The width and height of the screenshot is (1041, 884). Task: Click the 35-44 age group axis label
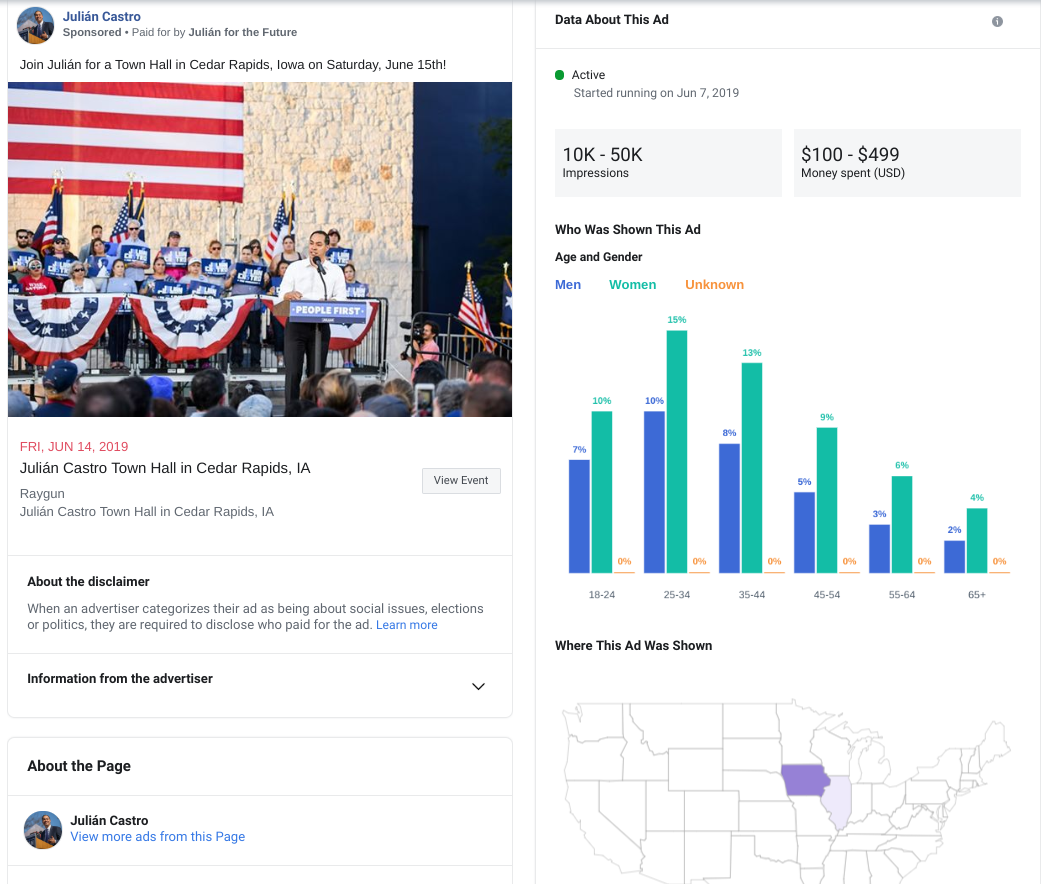[752, 595]
